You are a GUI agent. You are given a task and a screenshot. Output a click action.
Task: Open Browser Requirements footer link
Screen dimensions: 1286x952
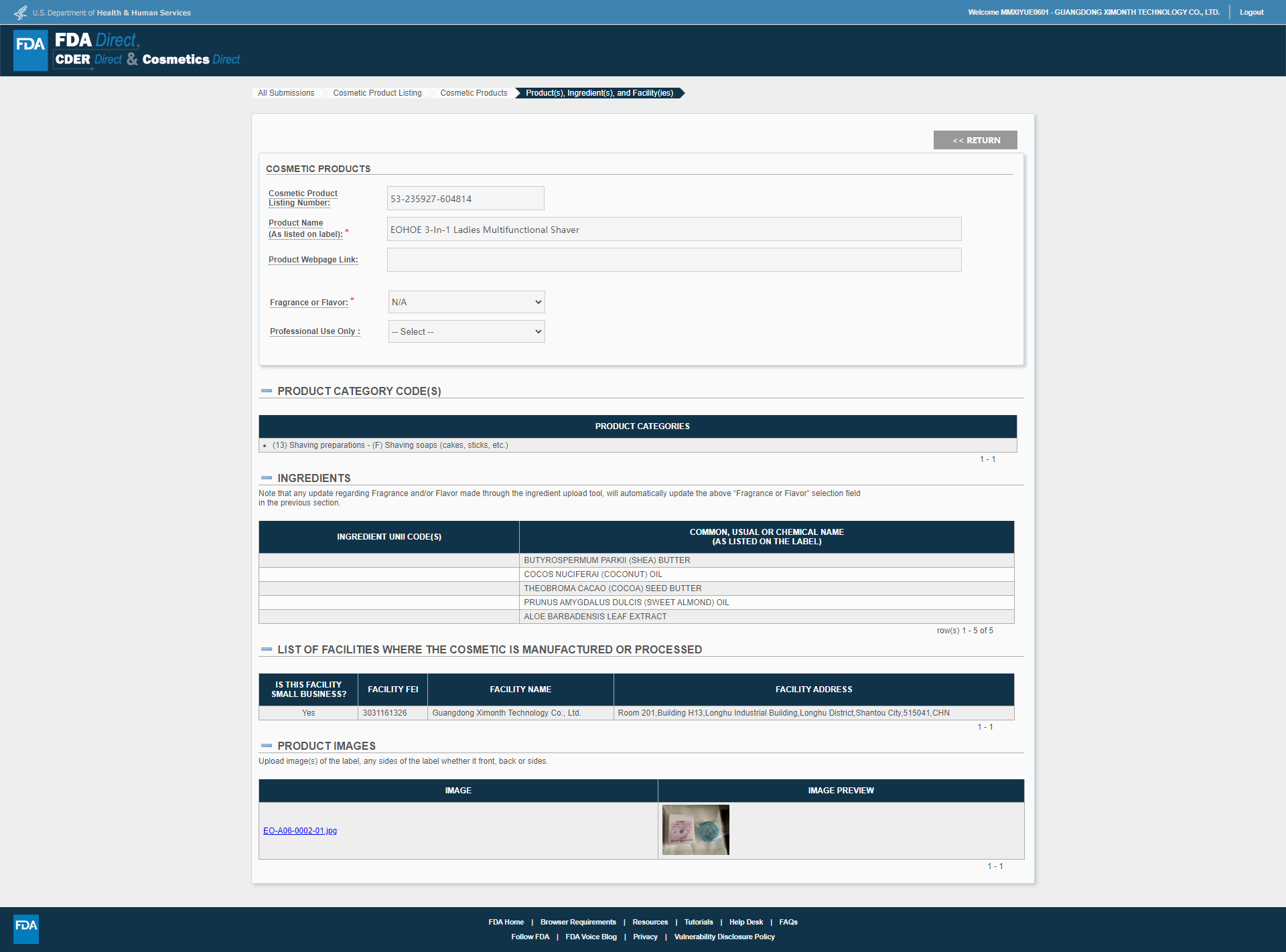pos(578,922)
